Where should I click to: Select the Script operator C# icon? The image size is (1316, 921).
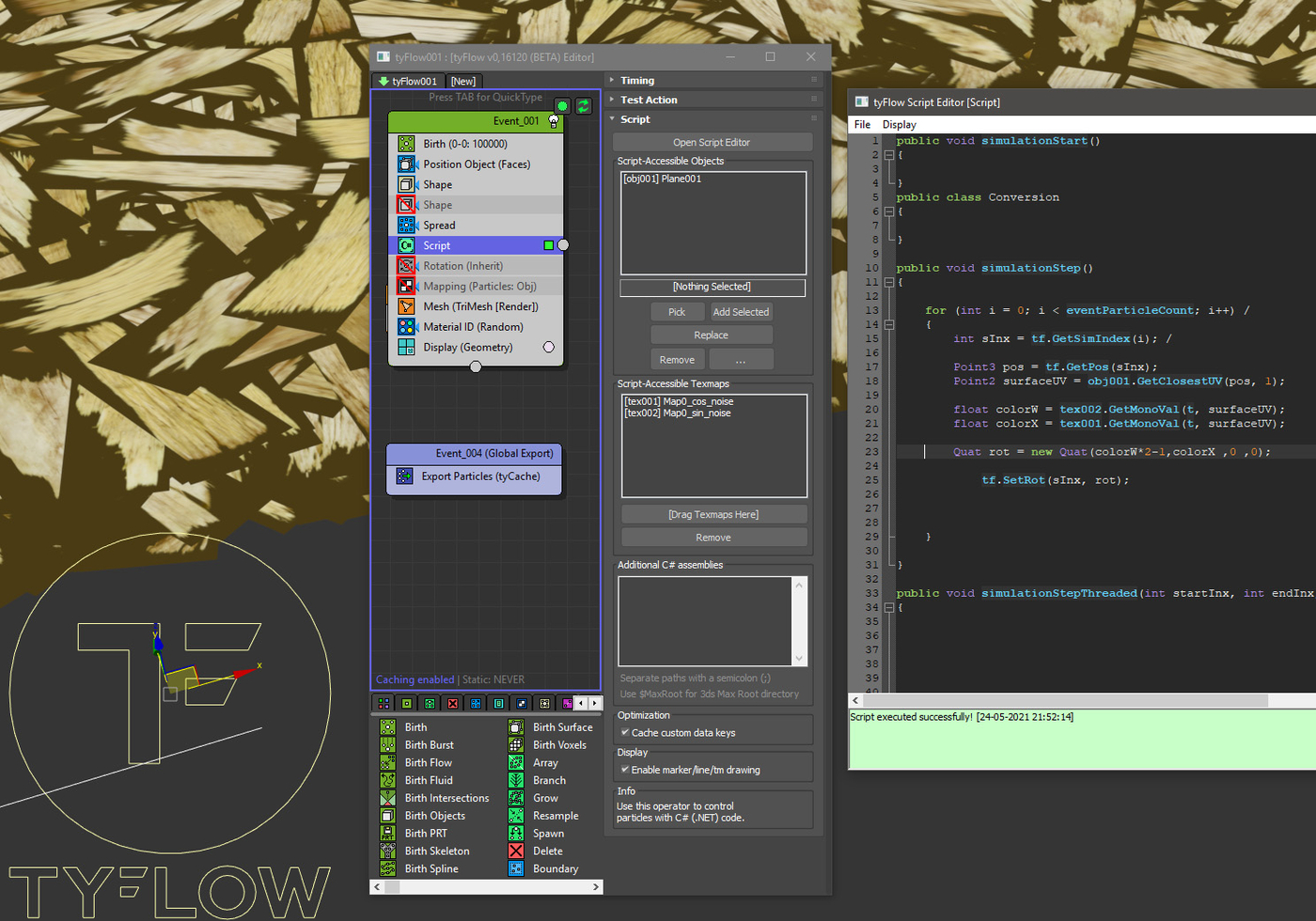(406, 245)
